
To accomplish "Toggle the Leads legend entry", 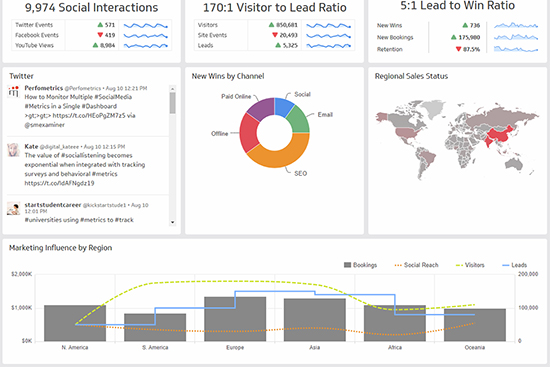I will point(515,265).
